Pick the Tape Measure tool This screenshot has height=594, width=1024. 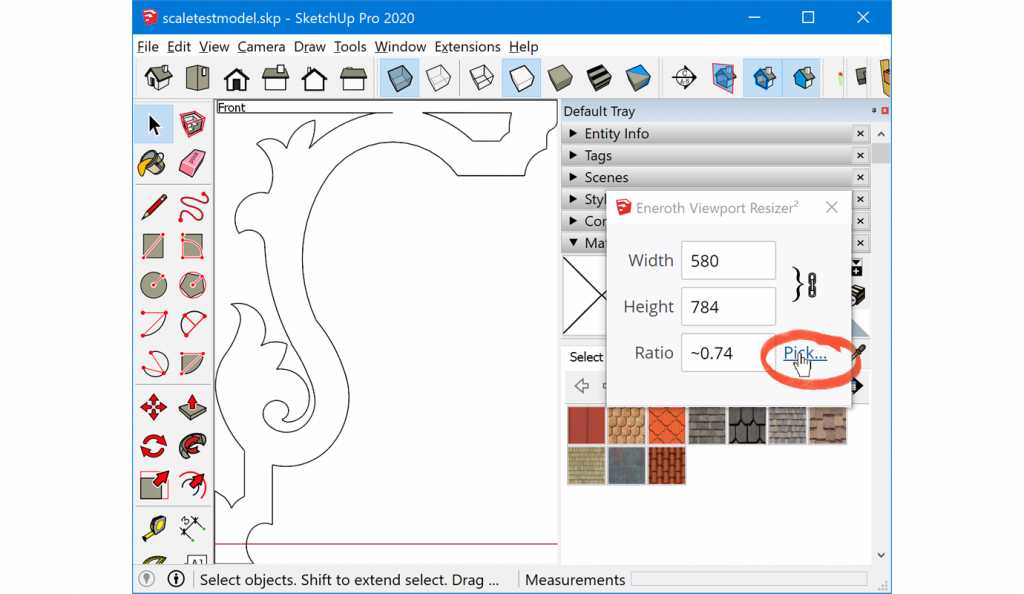(153, 527)
